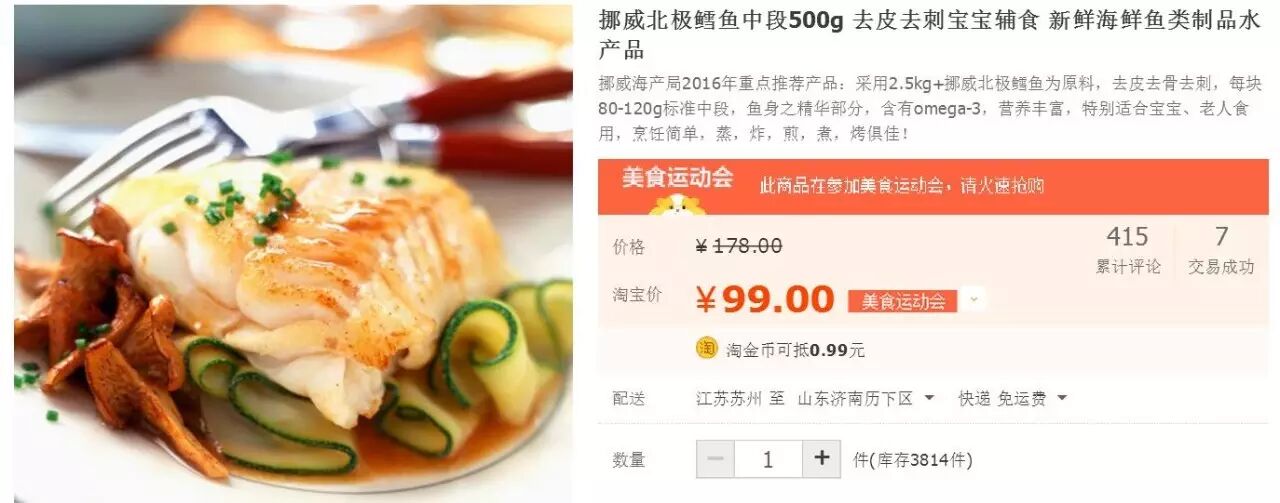This screenshot has height=503, width=1280.
Task: Open the 山东济南历下区 destination dropdown
Action: coord(866,398)
